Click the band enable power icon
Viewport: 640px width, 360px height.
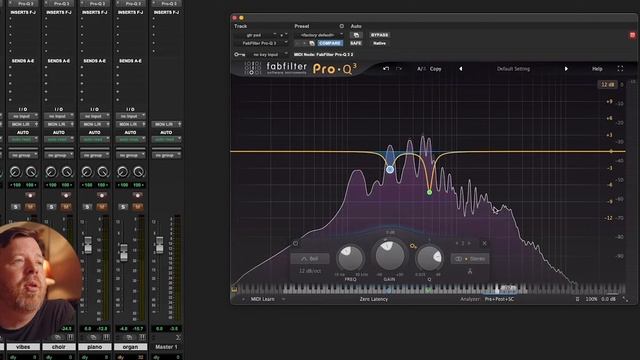tap(296, 243)
